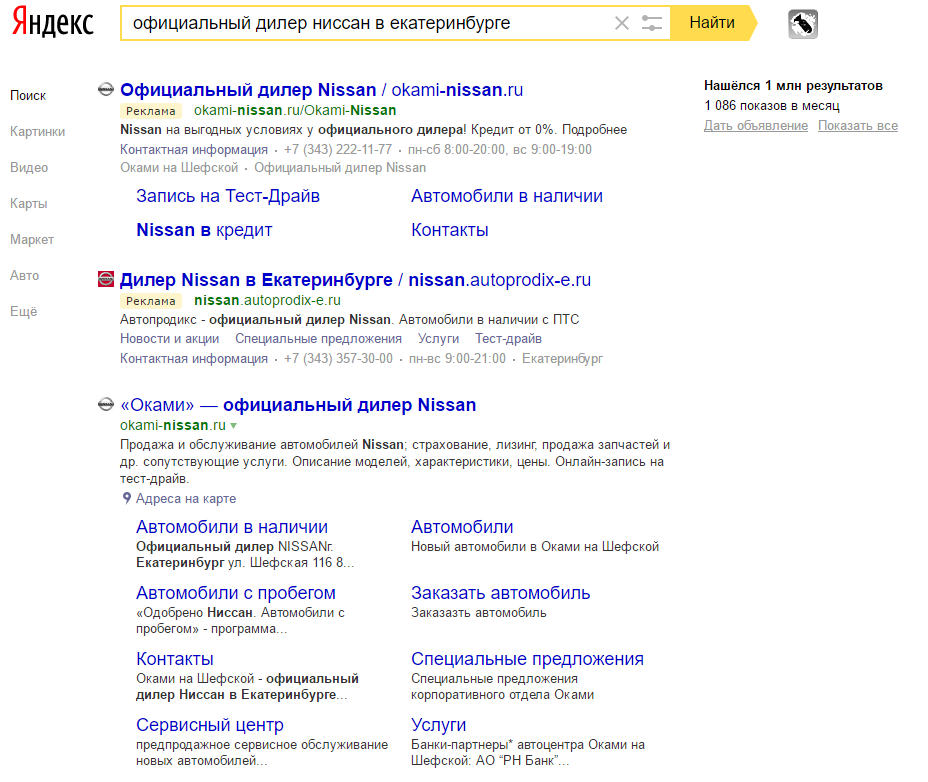Open Запись на Тест-Драй‌в link

(x=228, y=196)
